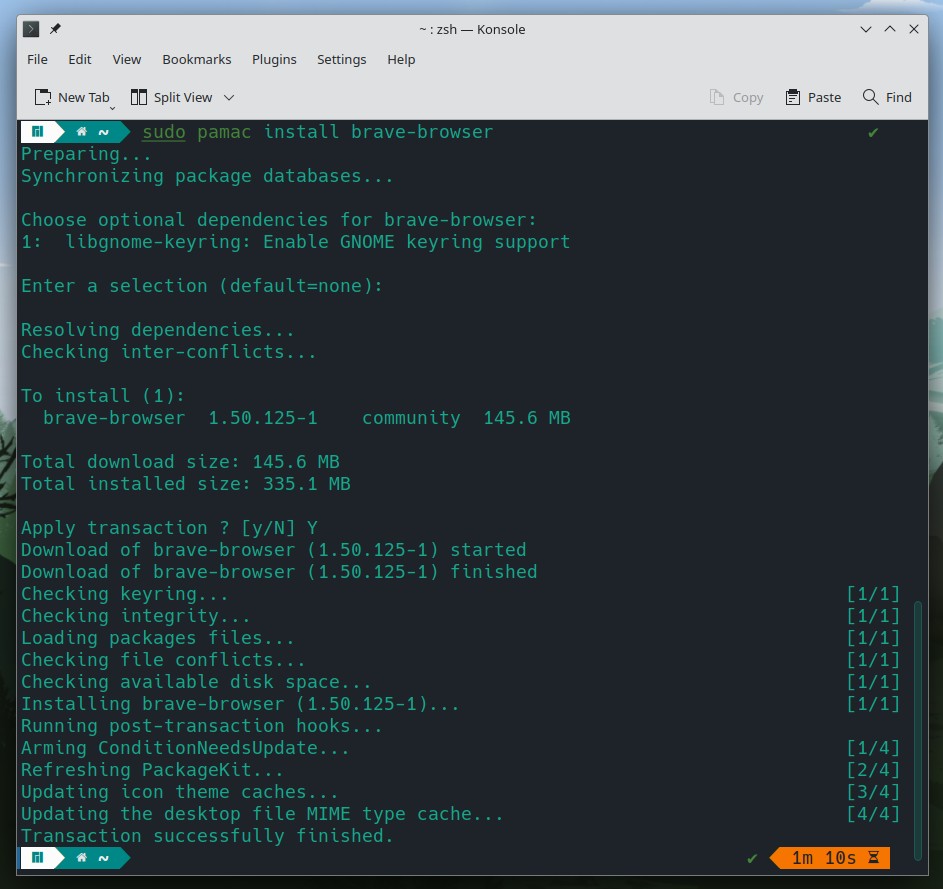Click 'Loading packages files...' line

point(158,638)
